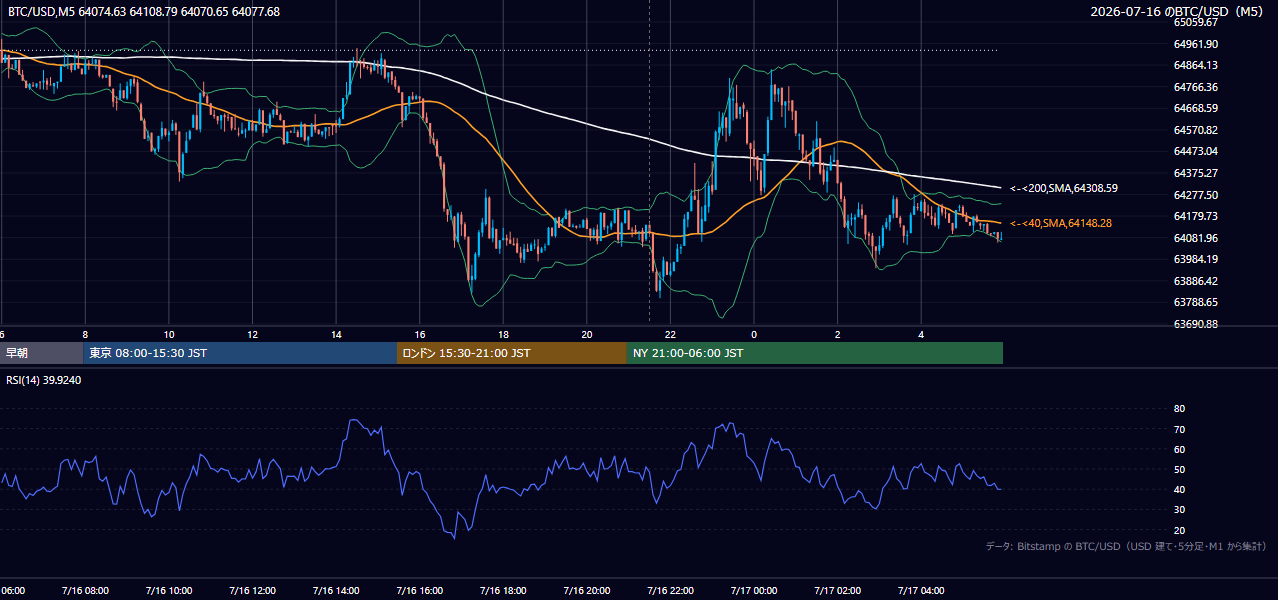The width and height of the screenshot is (1278, 600).
Task: Click the price axis value 63886.42
Action: (x=1195, y=281)
